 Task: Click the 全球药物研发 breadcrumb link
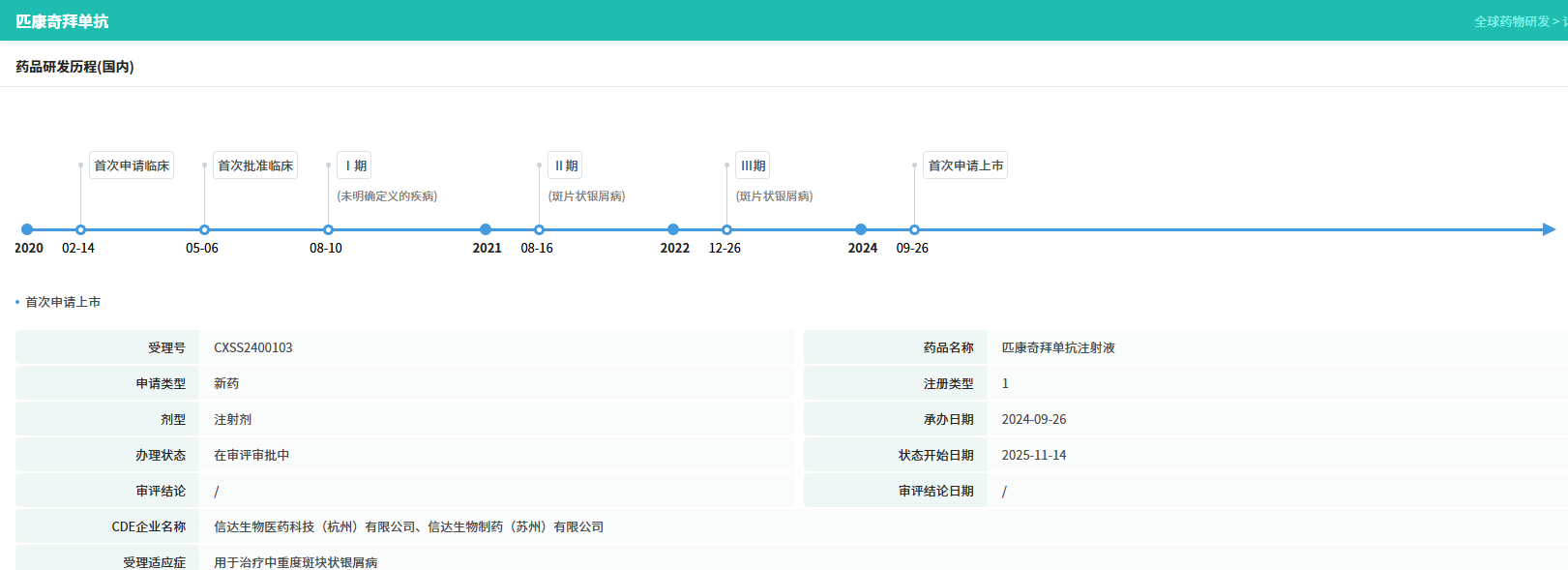click(1511, 21)
